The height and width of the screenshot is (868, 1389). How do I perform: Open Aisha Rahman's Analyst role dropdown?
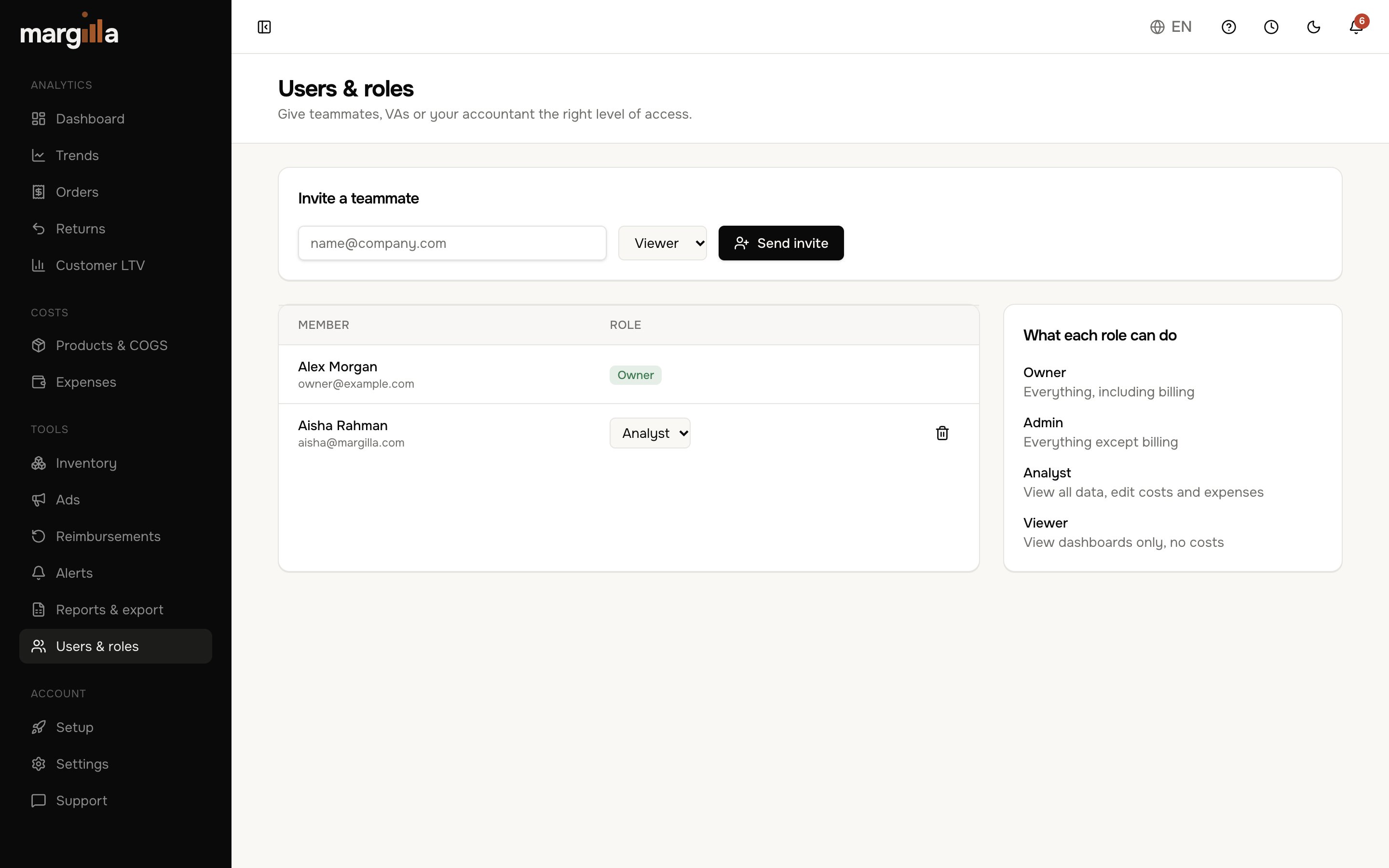point(650,433)
